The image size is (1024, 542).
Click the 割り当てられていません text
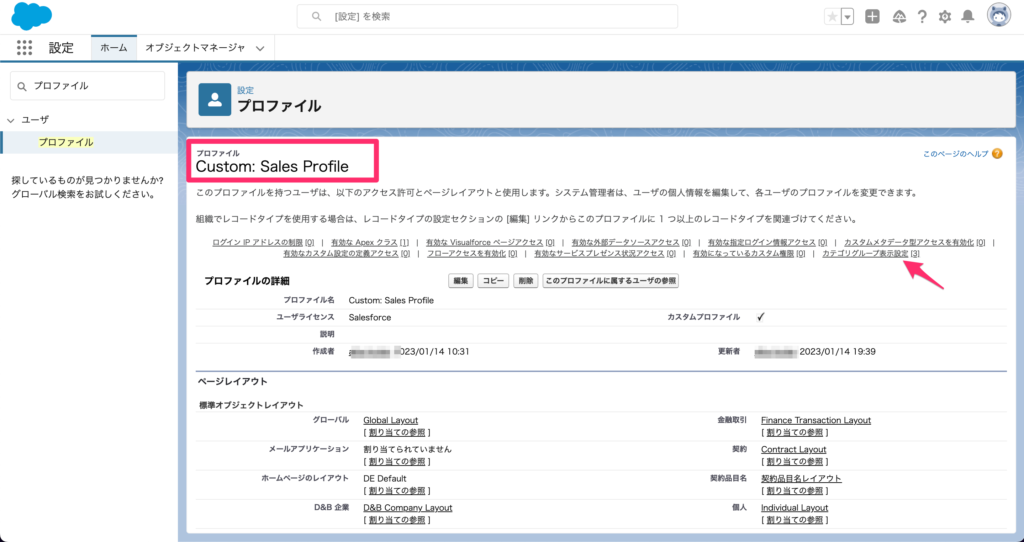(x=407, y=449)
